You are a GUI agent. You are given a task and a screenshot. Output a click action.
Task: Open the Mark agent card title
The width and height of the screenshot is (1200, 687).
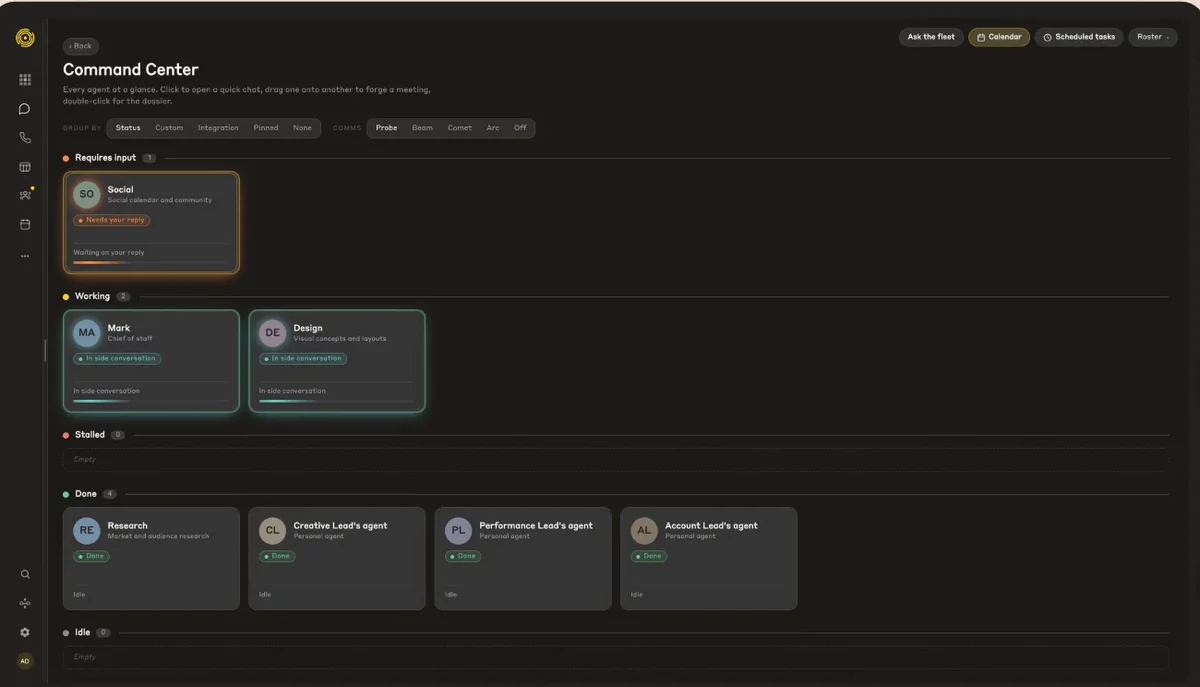(119, 328)
